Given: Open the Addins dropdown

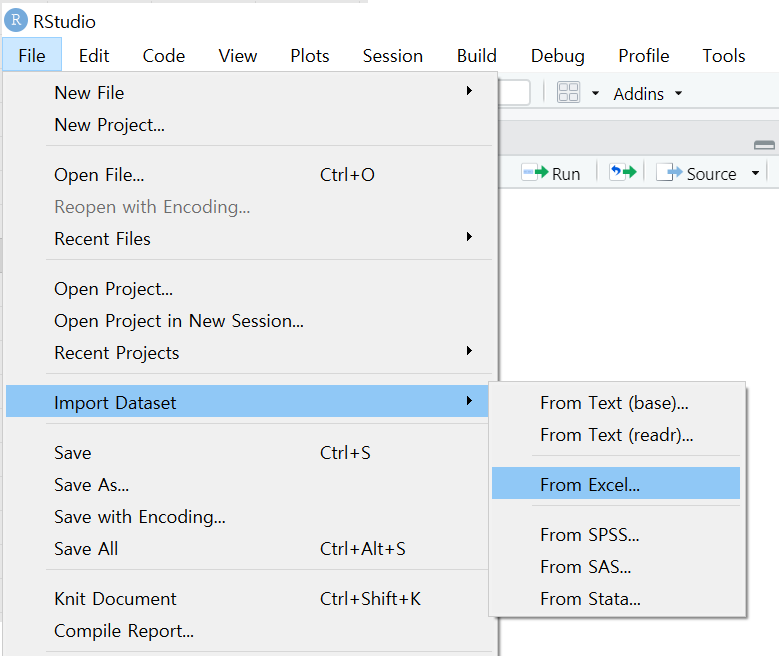Looking at the screenshot, I should tap(647, 93).
